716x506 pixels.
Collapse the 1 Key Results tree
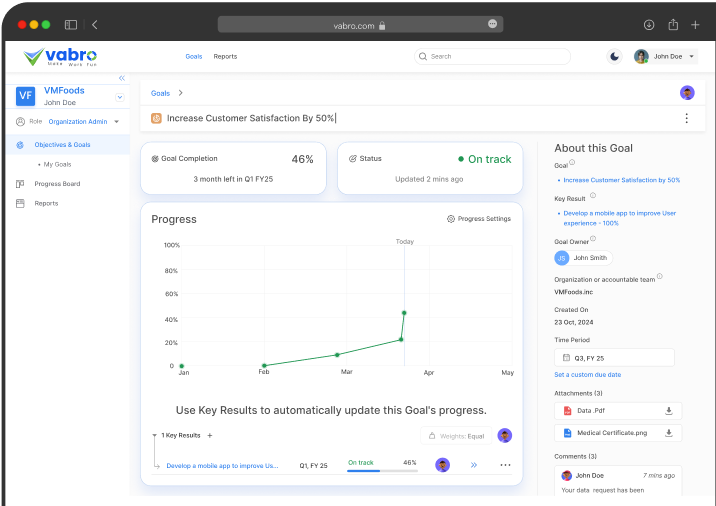[154, 436]
